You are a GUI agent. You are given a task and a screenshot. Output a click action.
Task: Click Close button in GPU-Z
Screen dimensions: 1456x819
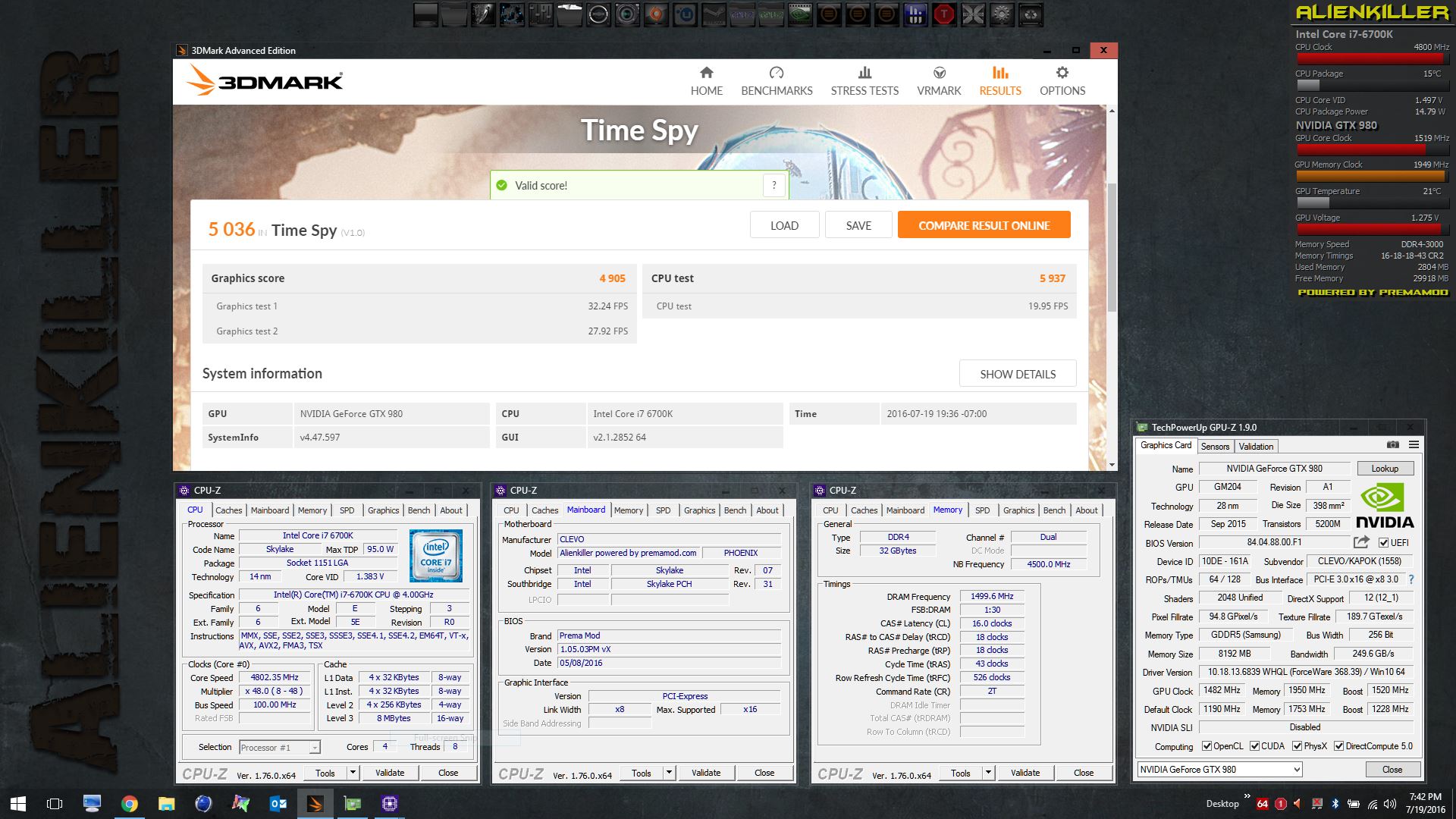(x=1392, y=769)
